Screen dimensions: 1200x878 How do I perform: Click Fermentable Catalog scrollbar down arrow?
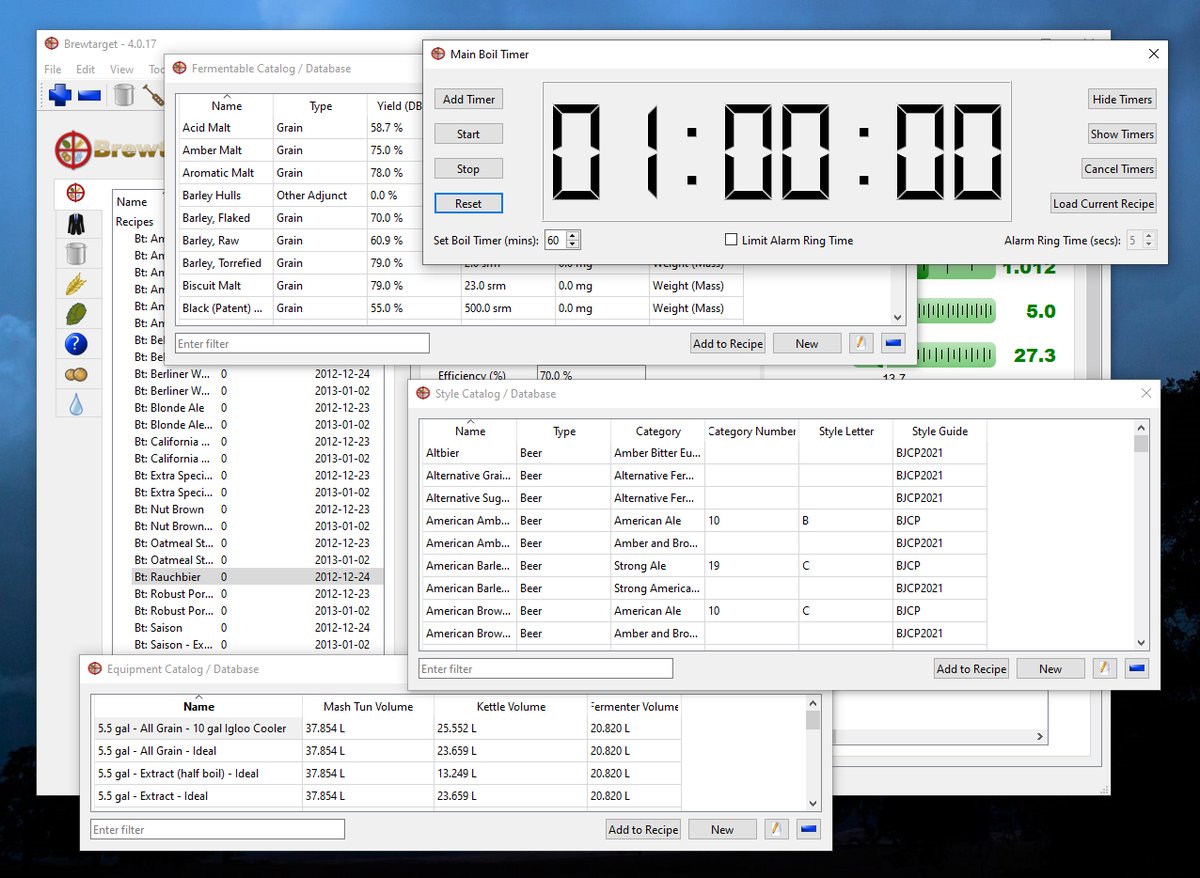click(x=898, y=317)
